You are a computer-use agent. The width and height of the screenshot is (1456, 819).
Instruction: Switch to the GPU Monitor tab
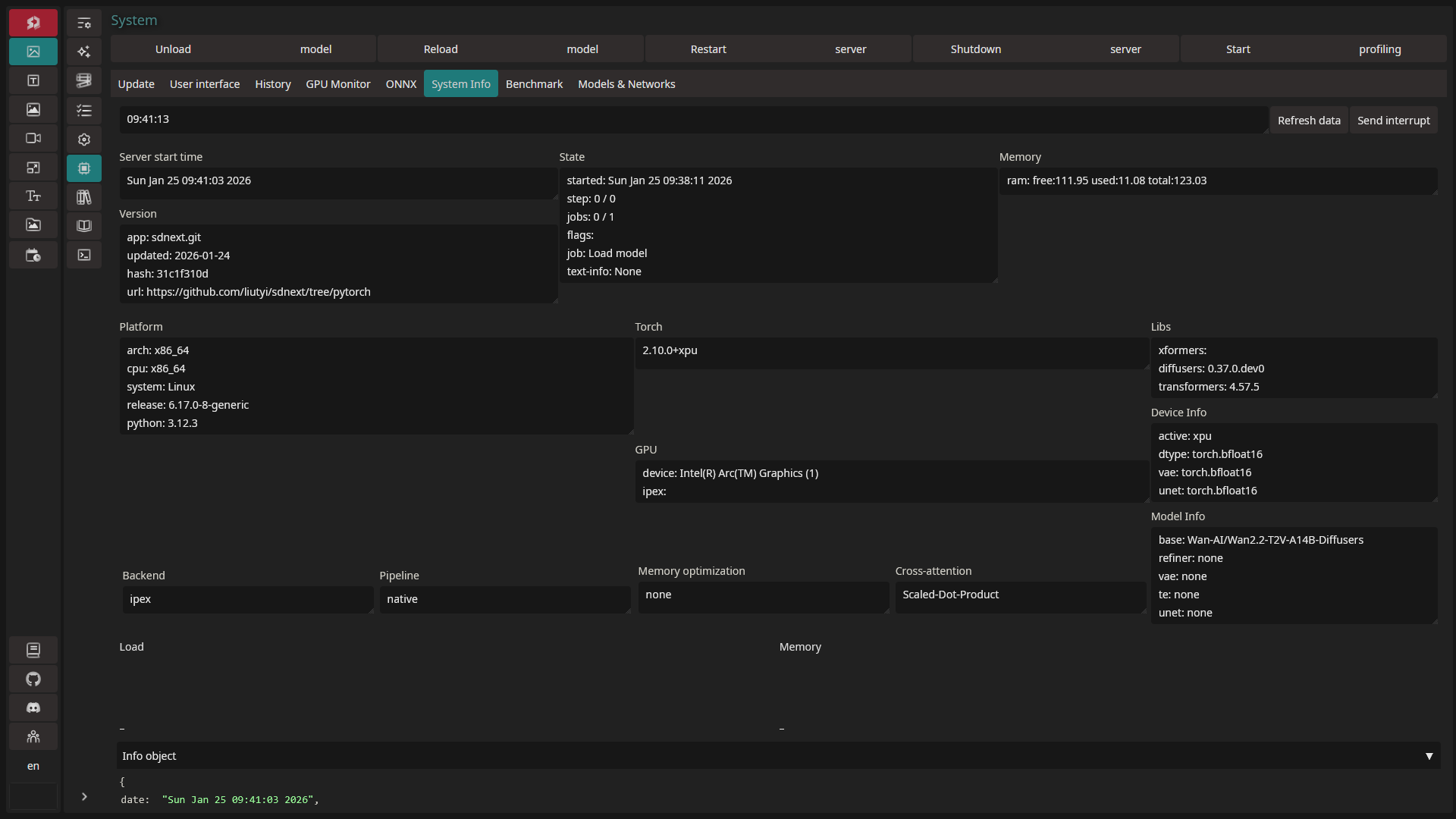[x=337, y=84]
